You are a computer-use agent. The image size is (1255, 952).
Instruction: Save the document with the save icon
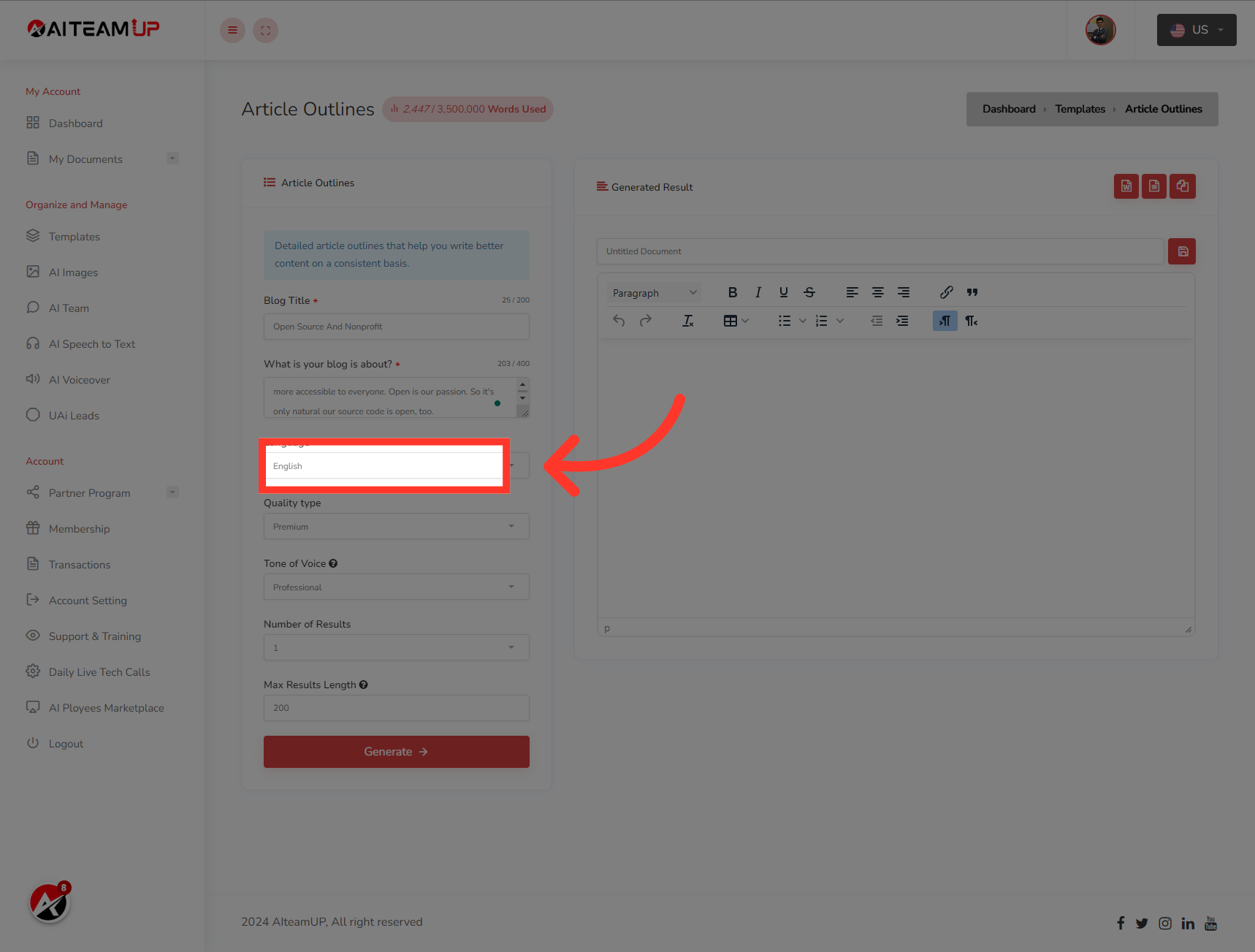point(1182,251)
